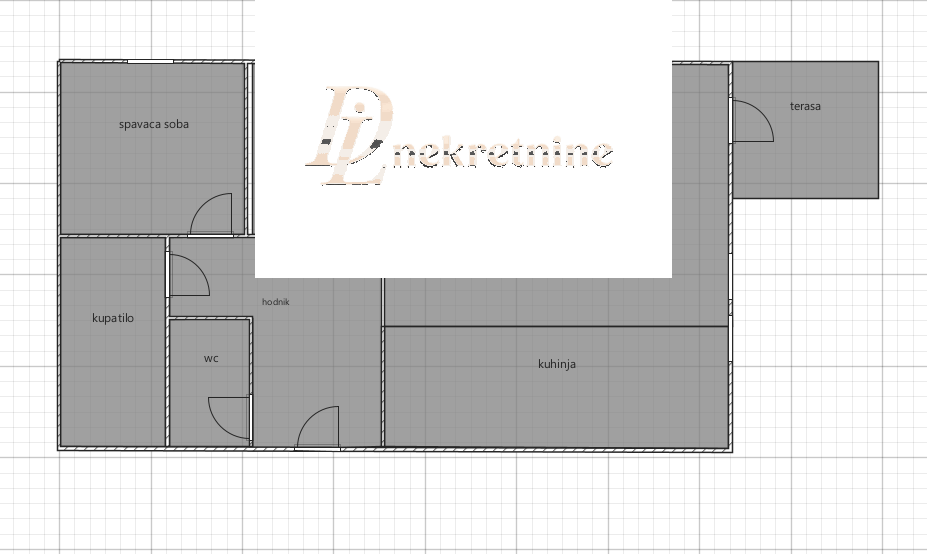Select the window on spavaca soba top wall
Image resolution: width=927 pixels, height=554 pixels.
pyautogui.click(x=150, y=61)
